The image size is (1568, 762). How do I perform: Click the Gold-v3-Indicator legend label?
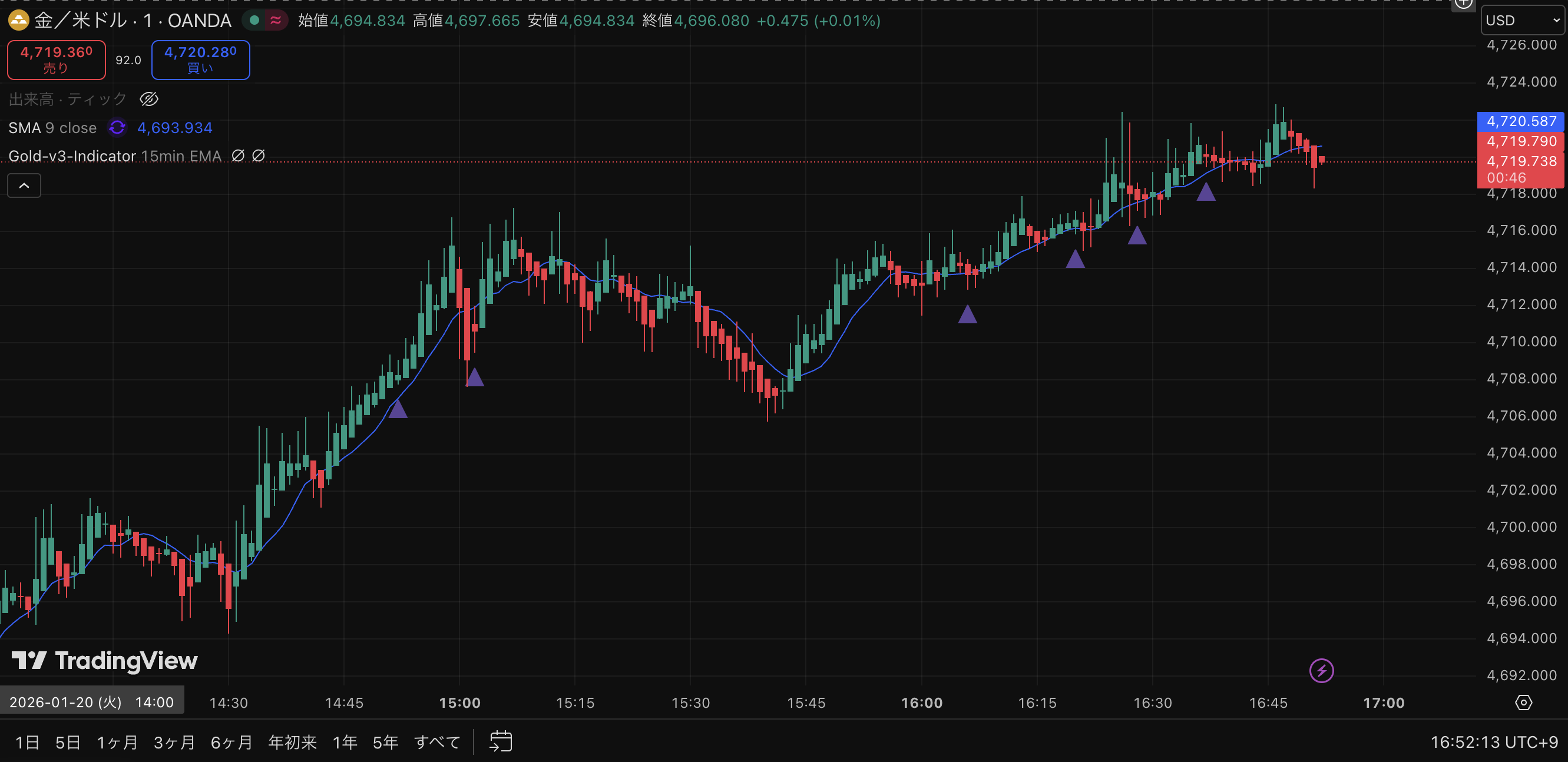(72, 157)
